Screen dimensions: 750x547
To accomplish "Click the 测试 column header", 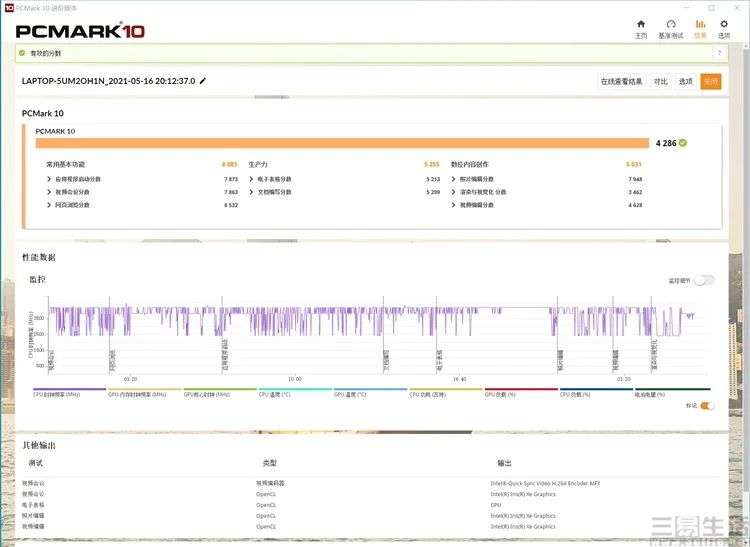I will tap(36, 463).
